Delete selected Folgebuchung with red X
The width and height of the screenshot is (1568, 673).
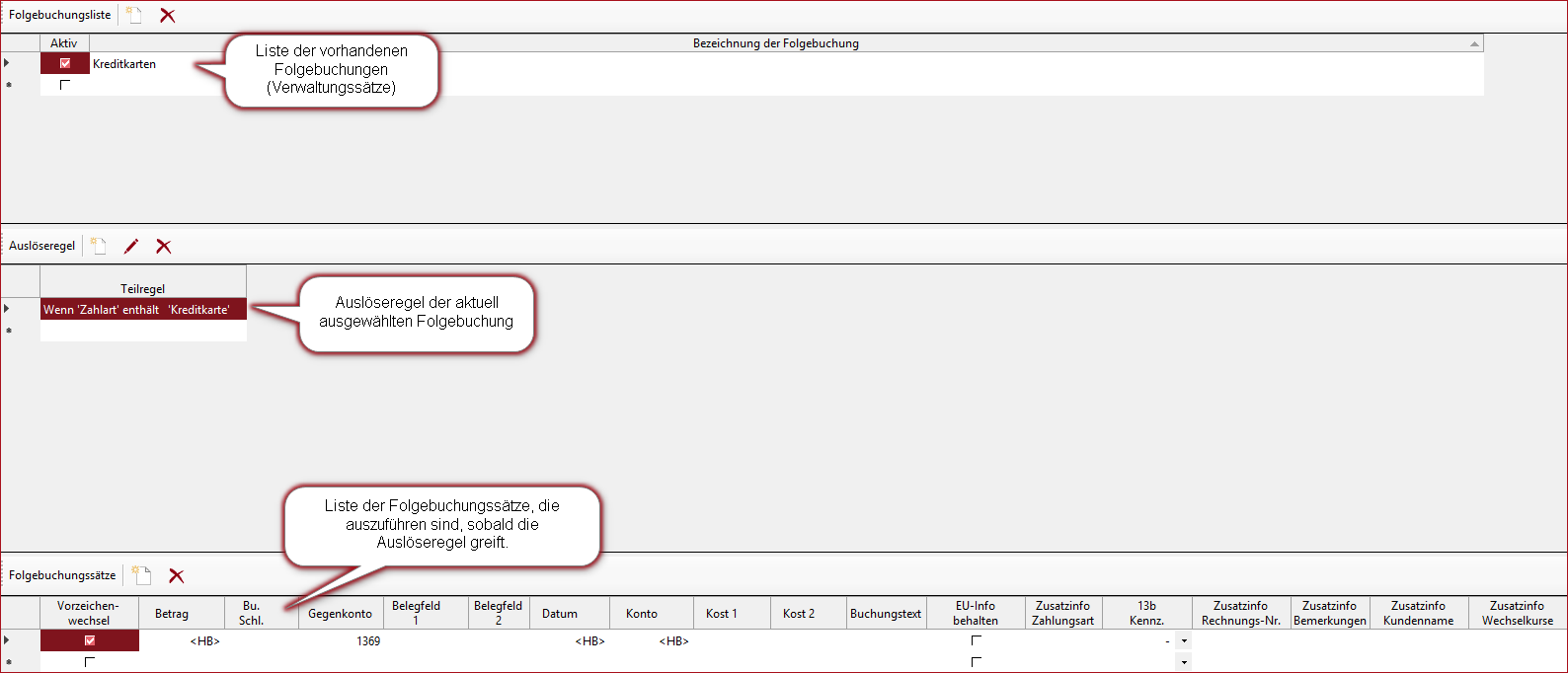(168, 15)
